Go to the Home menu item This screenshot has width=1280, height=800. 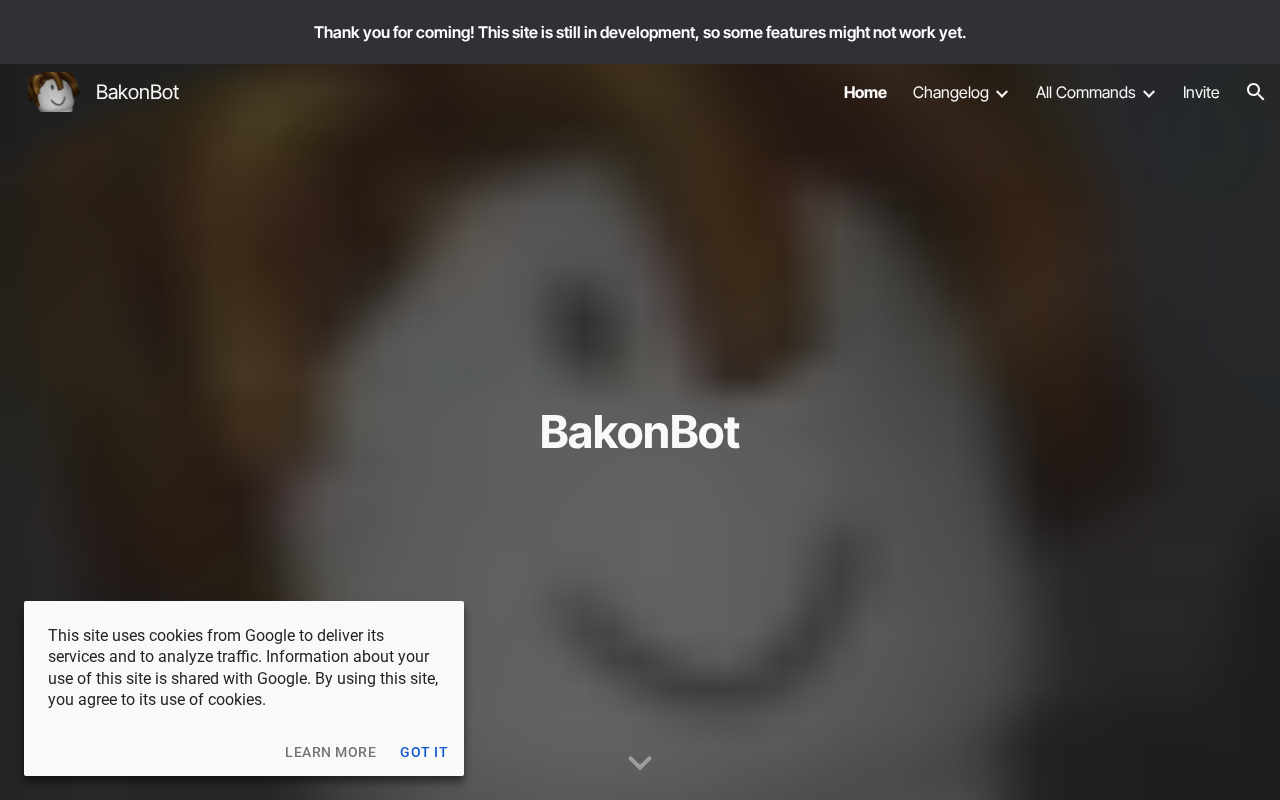click(x=865, y=92)
